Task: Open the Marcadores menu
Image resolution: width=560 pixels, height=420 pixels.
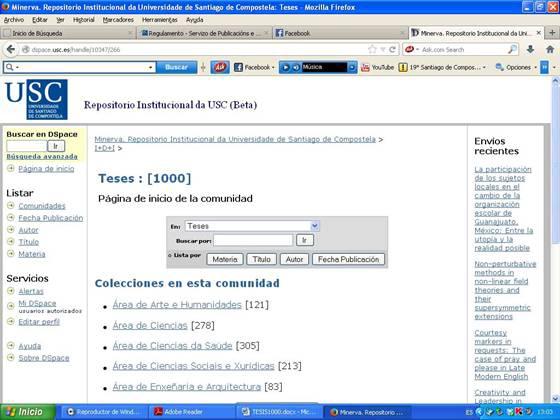Action: (118, 20)
